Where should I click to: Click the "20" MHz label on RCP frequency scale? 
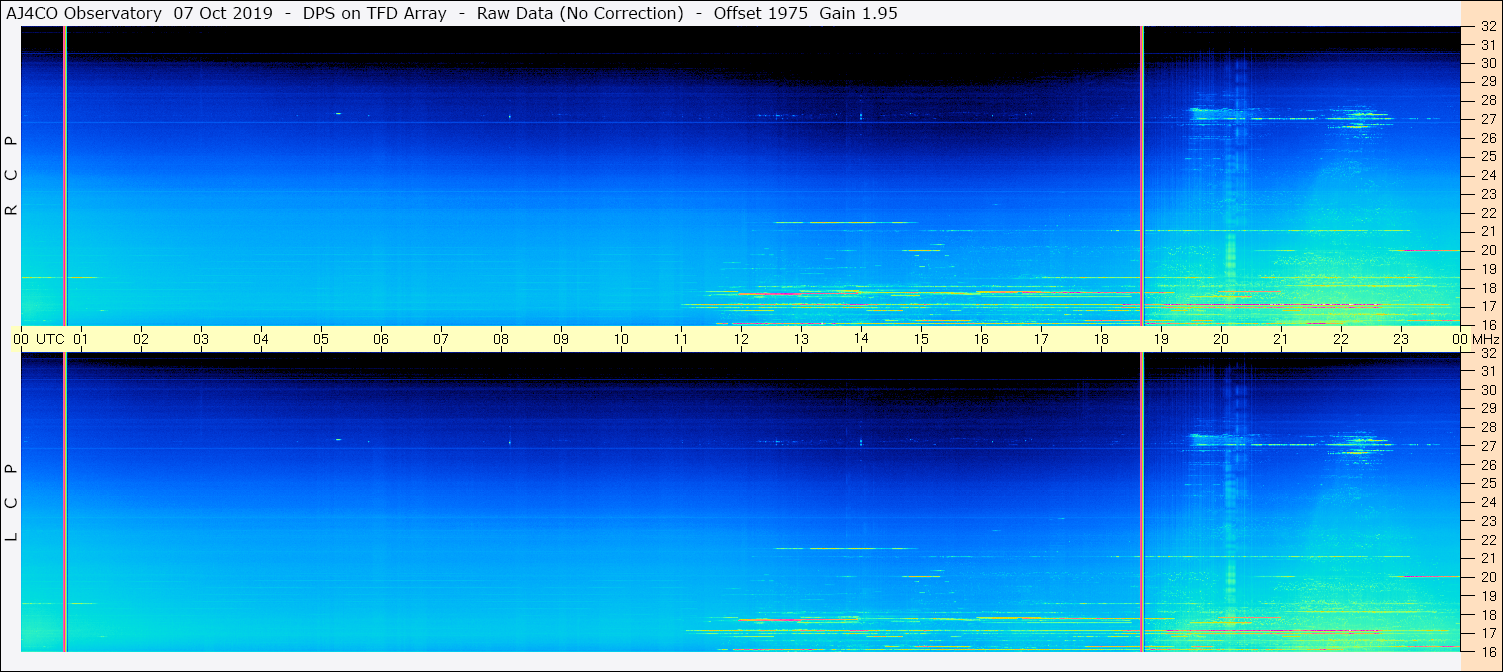pos(1487,250)
